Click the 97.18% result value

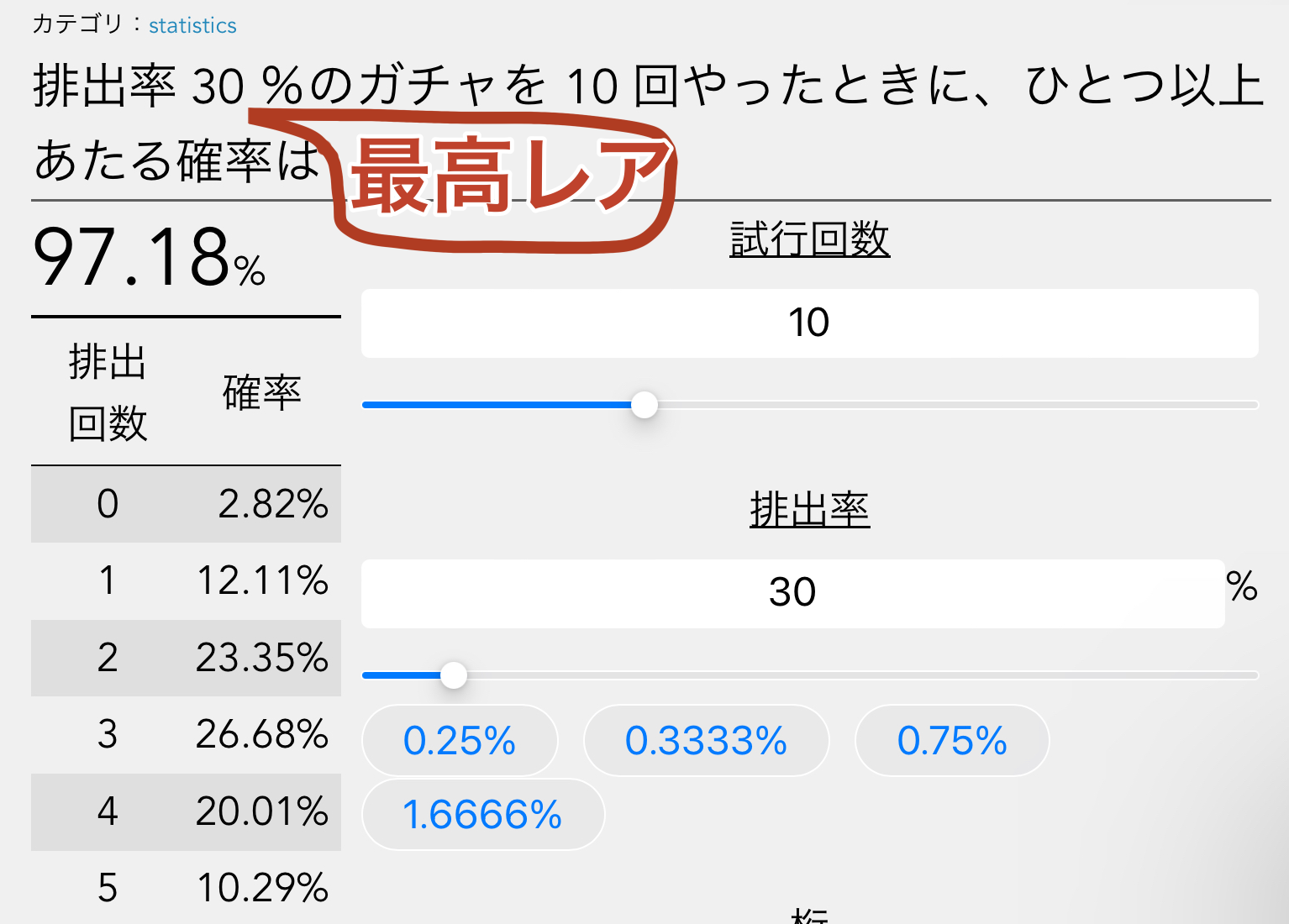pyautogui.click(x=150, y=257)
